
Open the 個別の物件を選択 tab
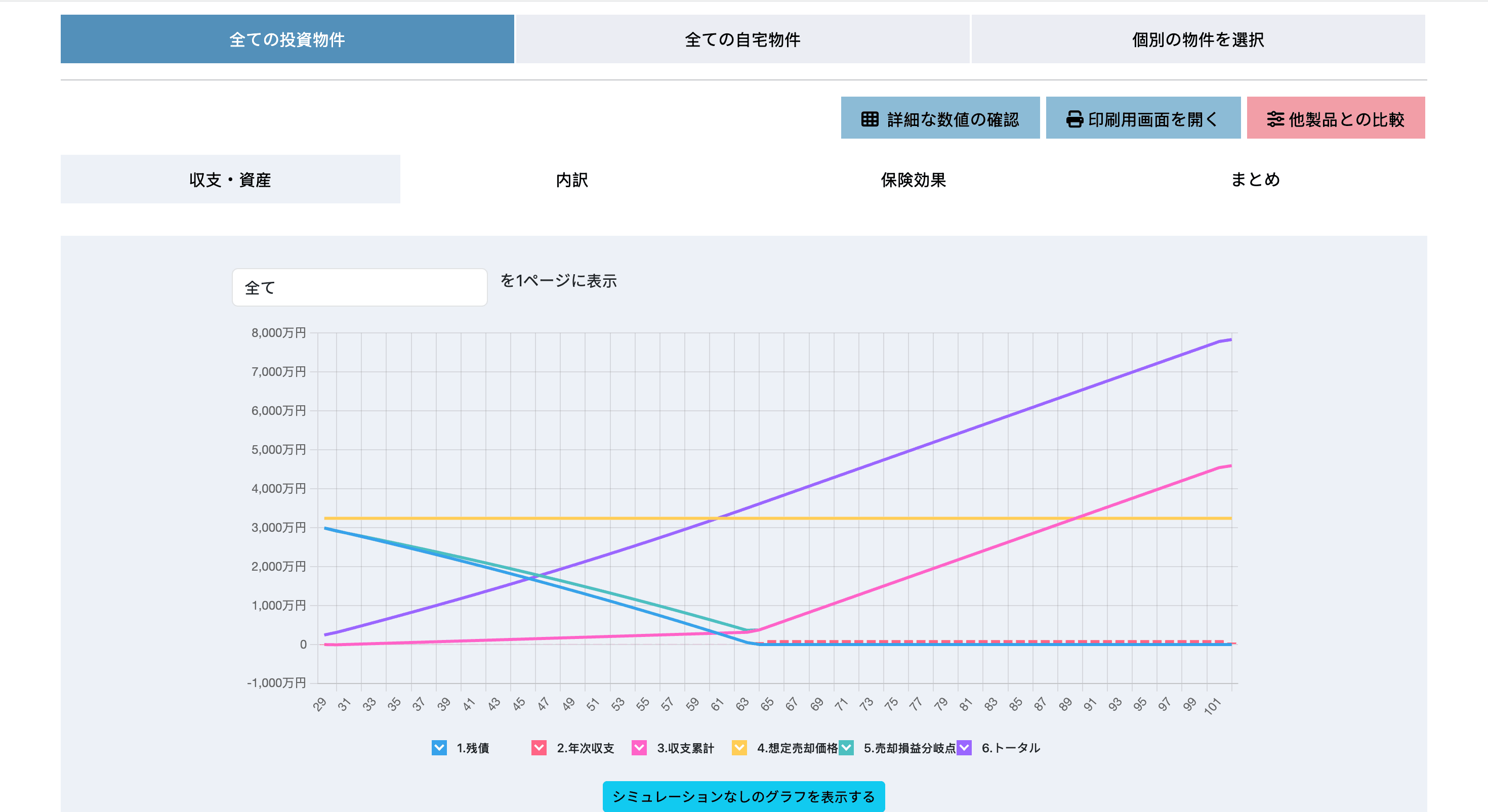coord(1198,39)
